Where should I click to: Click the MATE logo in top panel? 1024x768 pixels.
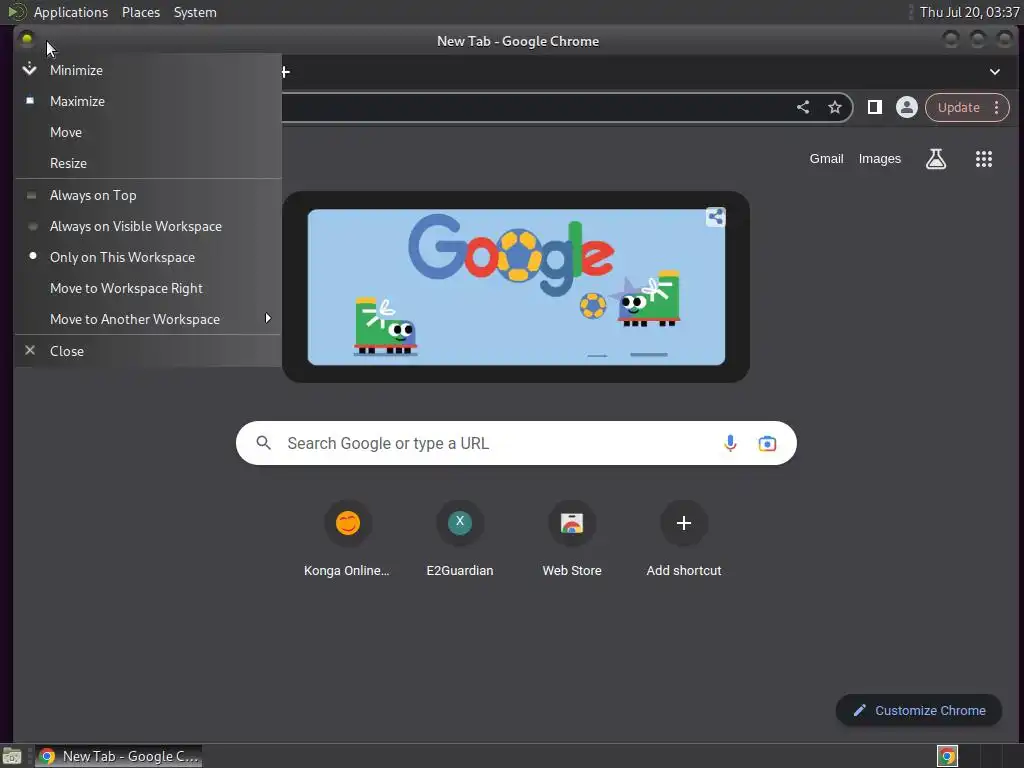coord(16,12)
